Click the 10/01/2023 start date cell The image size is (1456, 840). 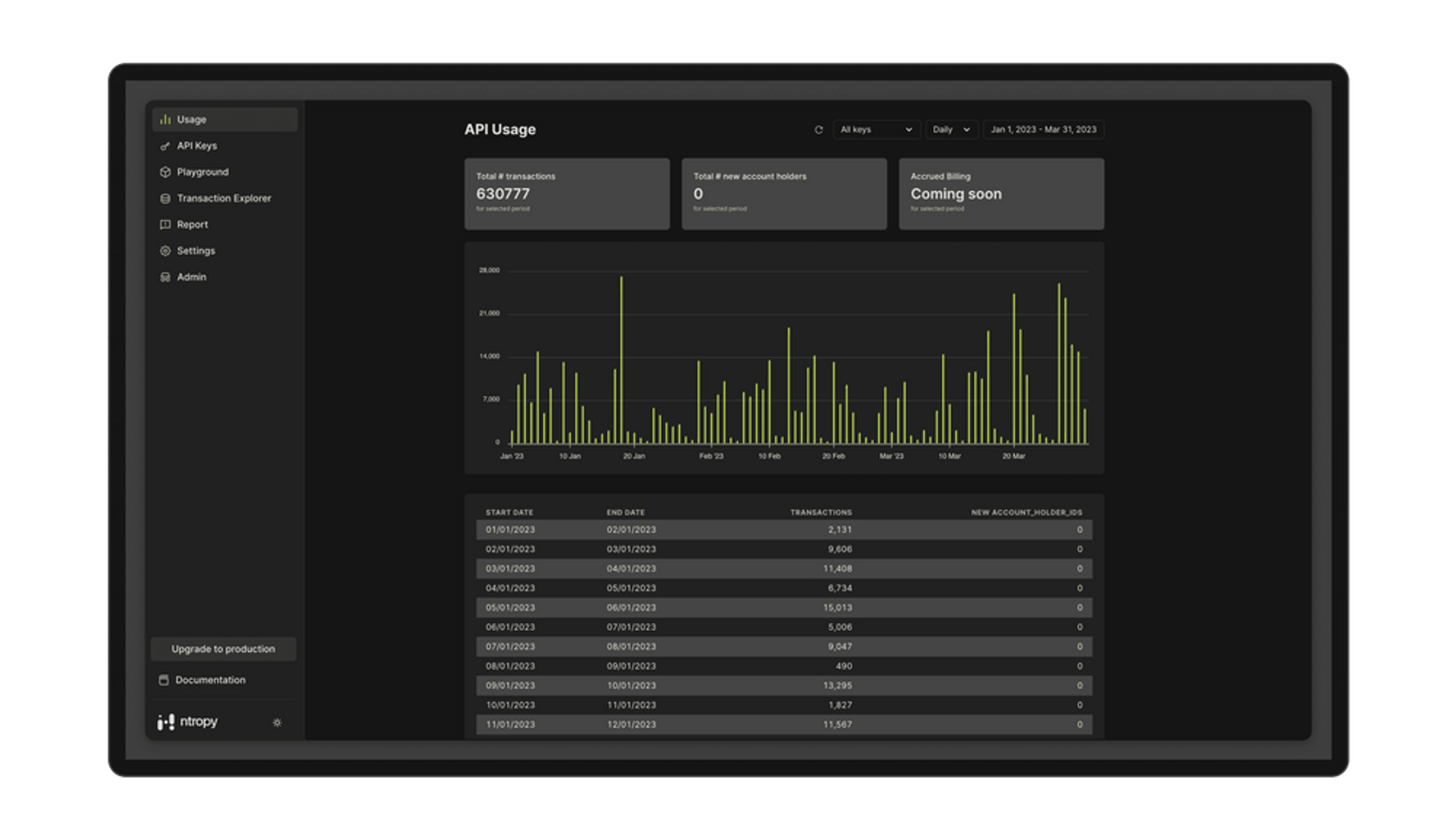(510, 705)
